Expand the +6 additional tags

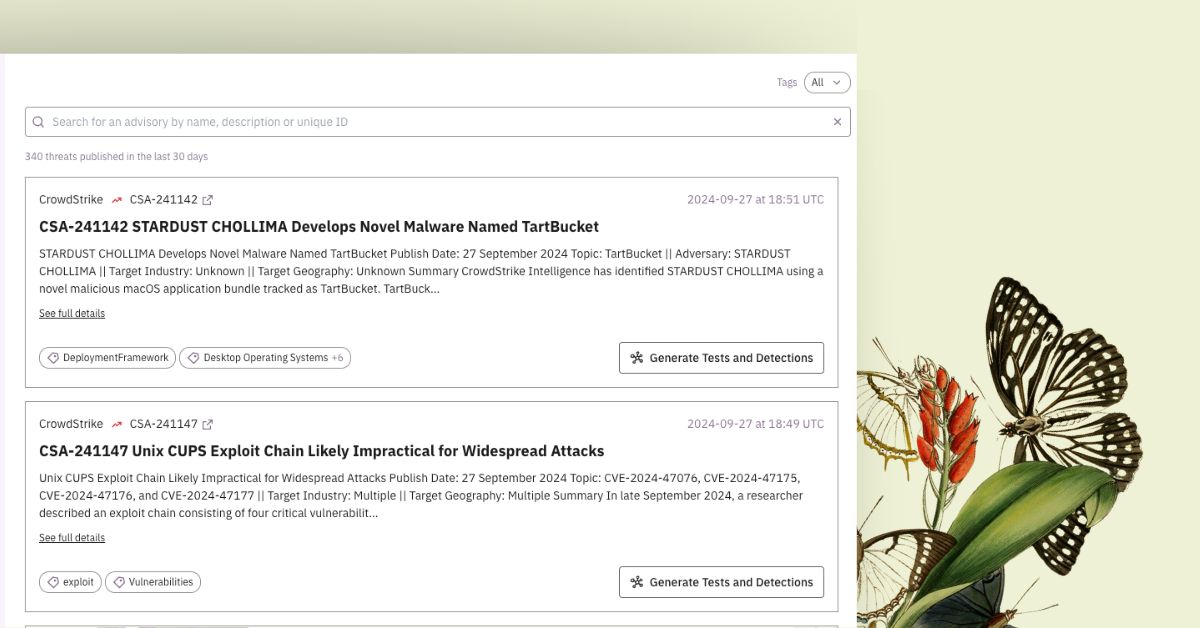click(338, 358)
